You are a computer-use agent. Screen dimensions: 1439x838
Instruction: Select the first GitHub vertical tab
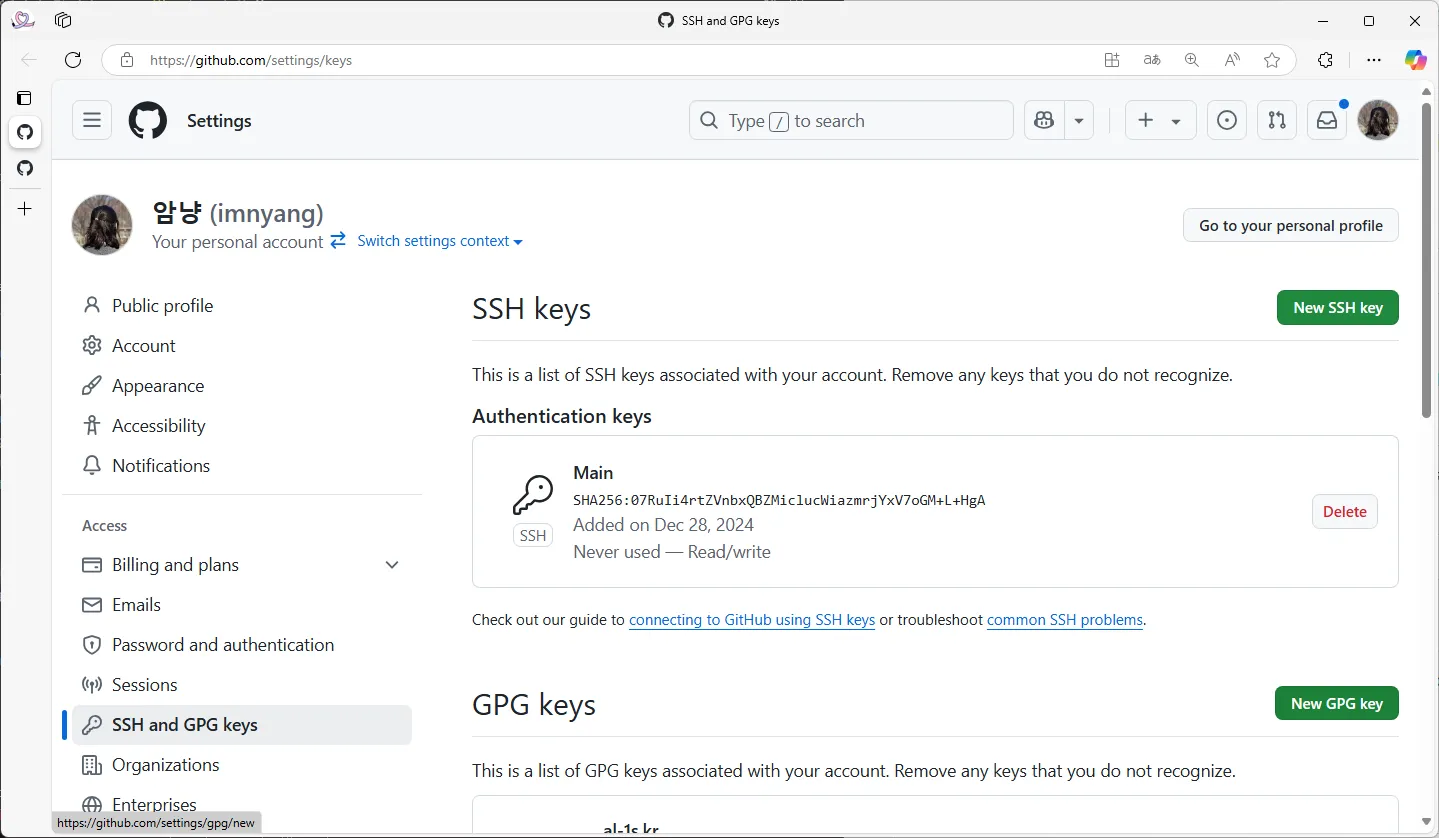point(25,132)
